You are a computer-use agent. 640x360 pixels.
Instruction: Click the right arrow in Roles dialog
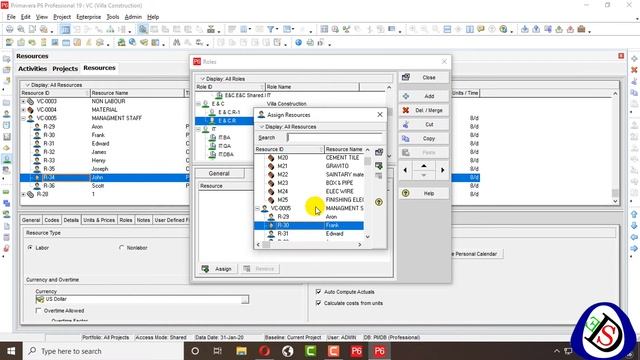pyautogui.click(x=442, y=170)
